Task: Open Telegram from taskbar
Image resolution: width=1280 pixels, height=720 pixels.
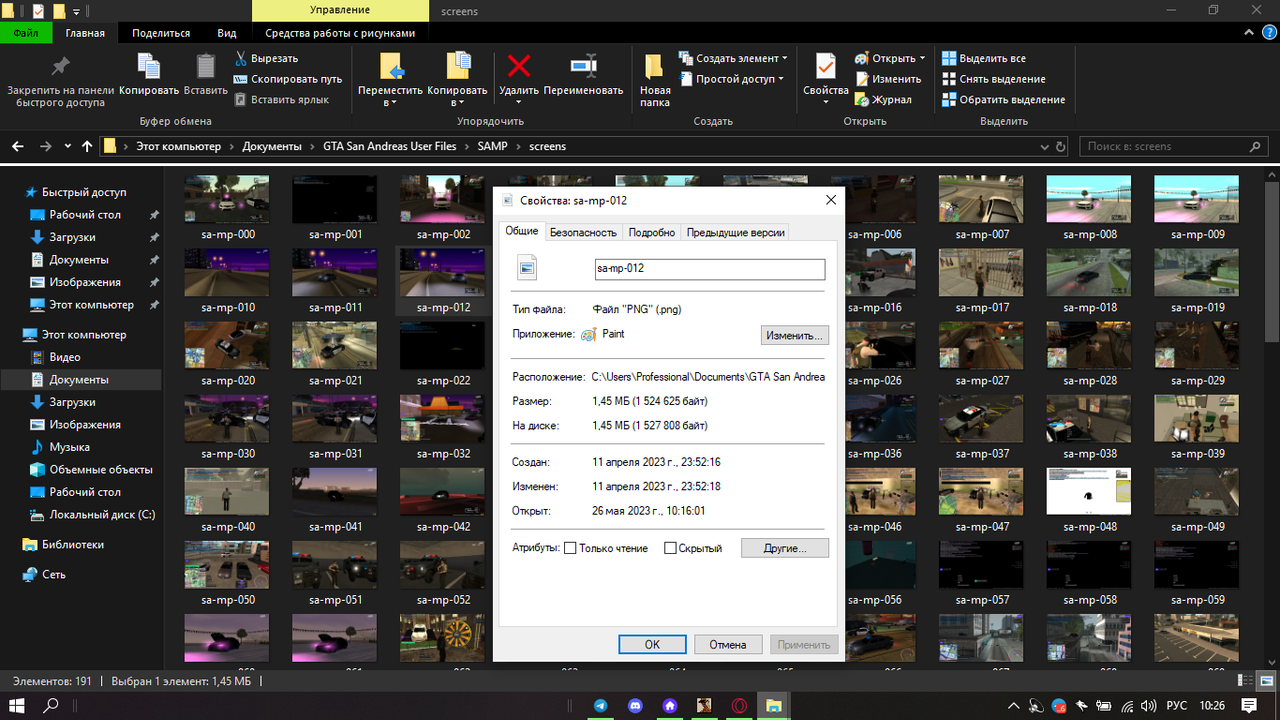Action: point(601,705)
